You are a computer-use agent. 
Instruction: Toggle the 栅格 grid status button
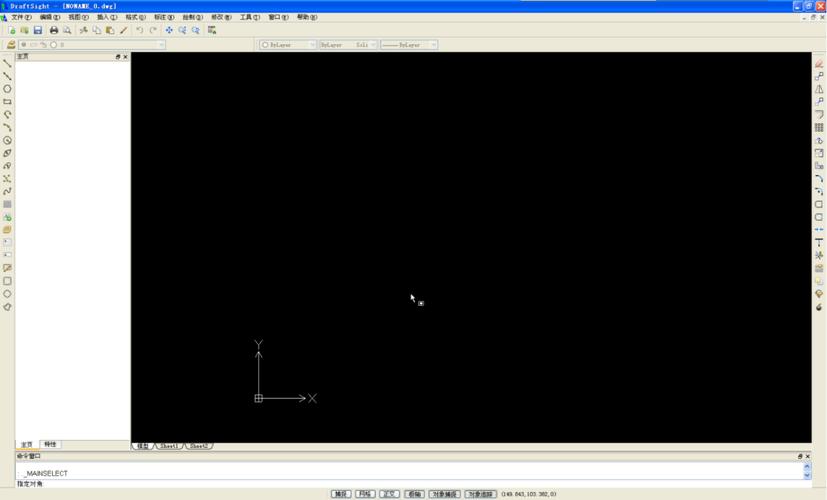pos(365,494)
